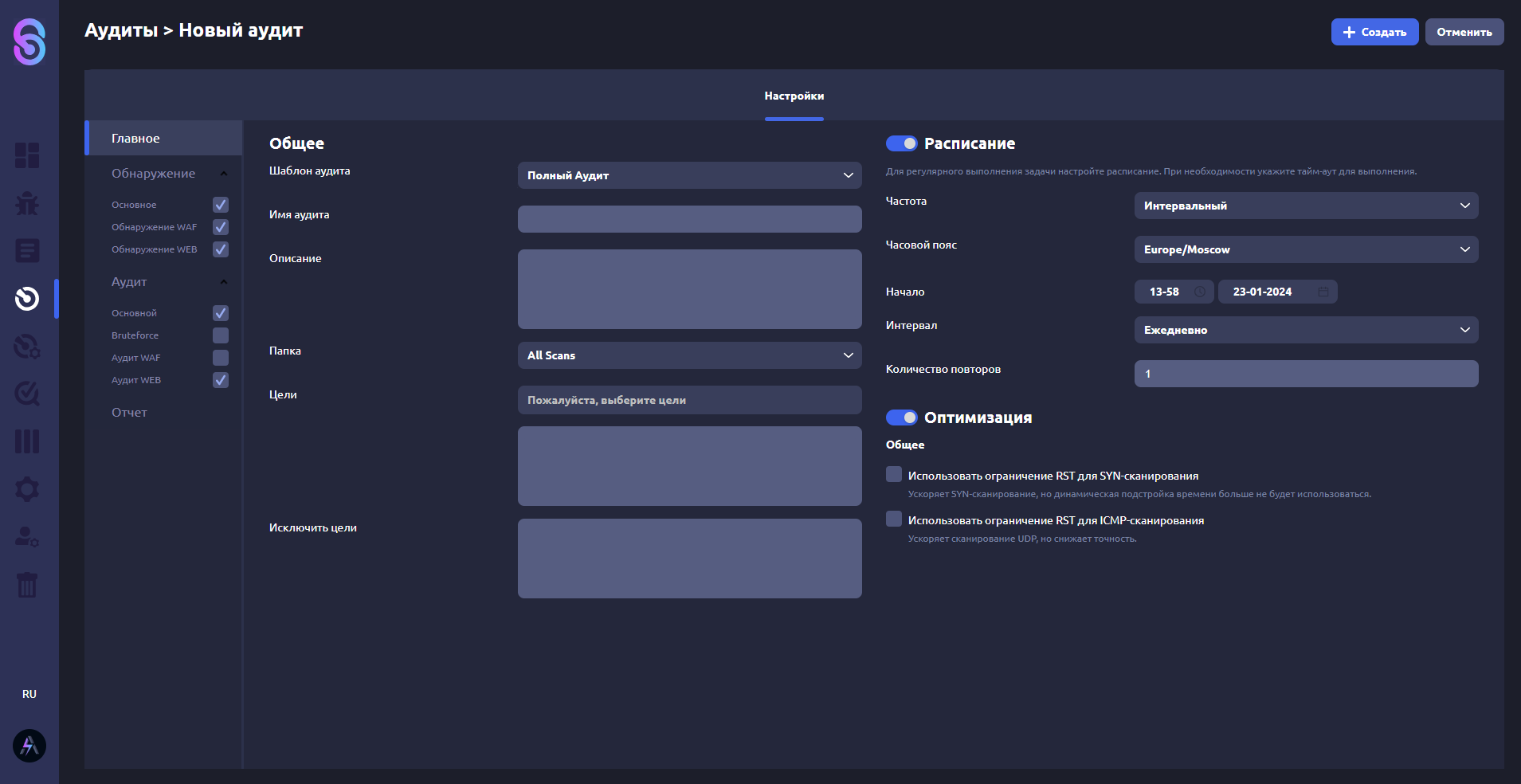Open the radar-with-gear icon in sidebar

tap(27, 347)
